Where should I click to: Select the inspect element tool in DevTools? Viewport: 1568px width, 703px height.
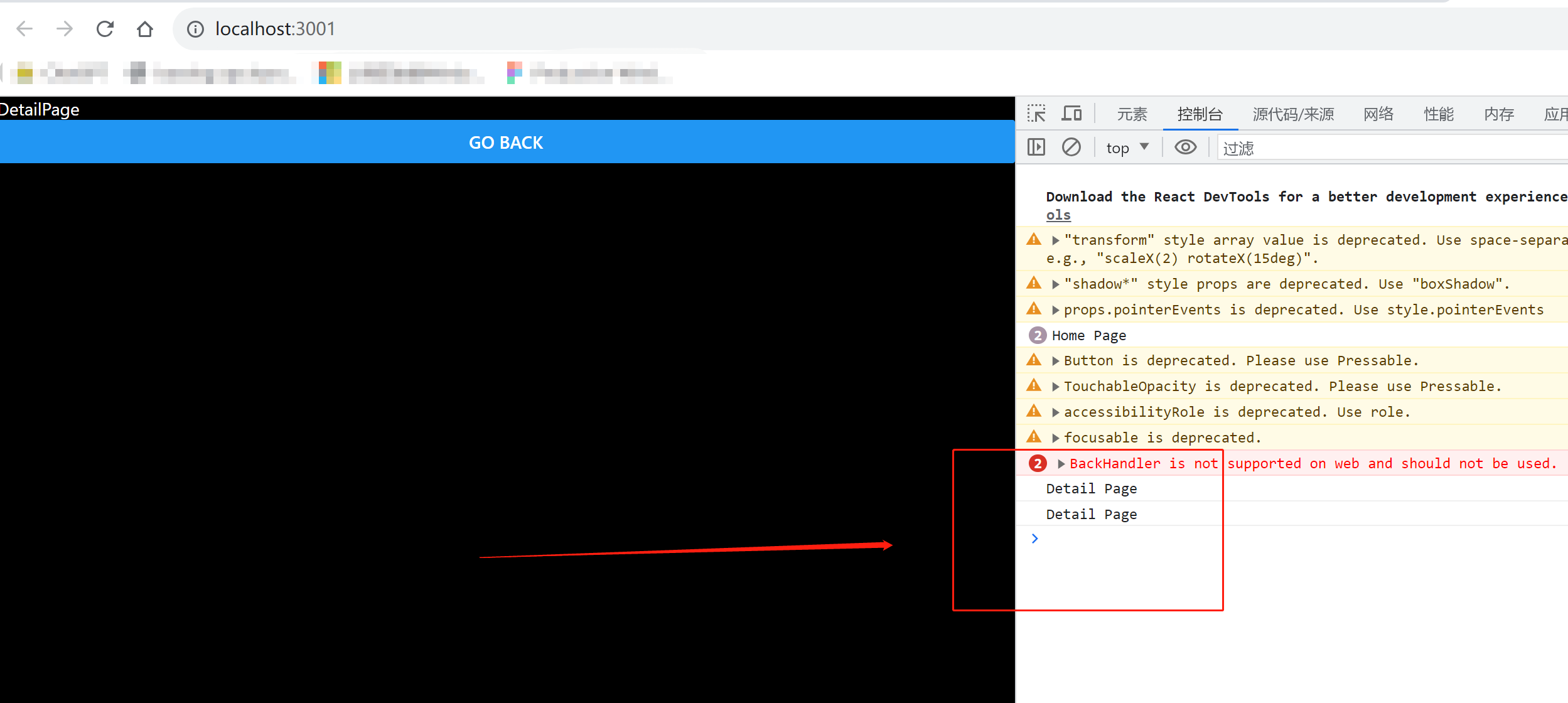point(1036,114)
